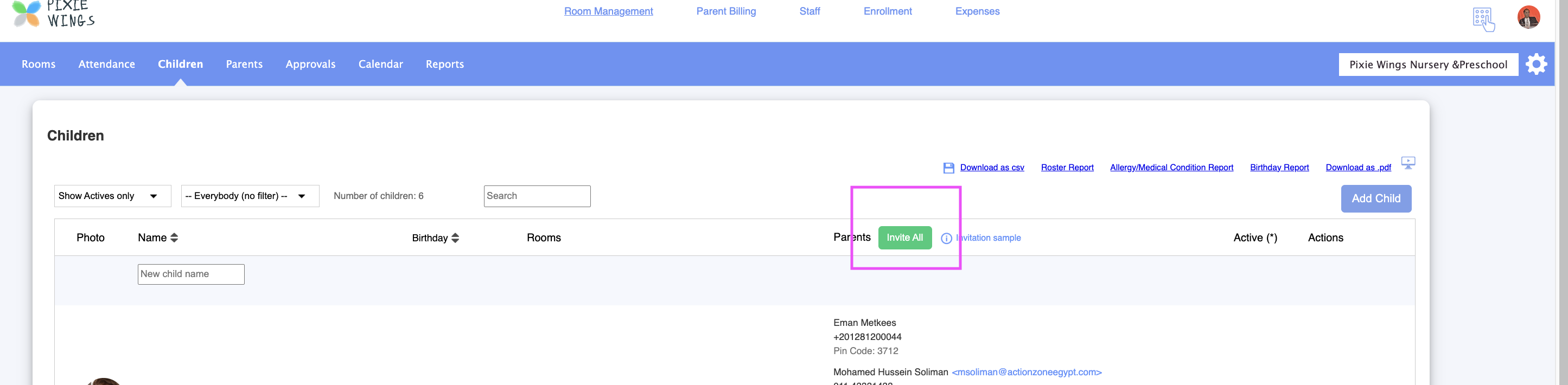
Task: Click parent name Eman Metkees
Action: [x=864, y=323]
